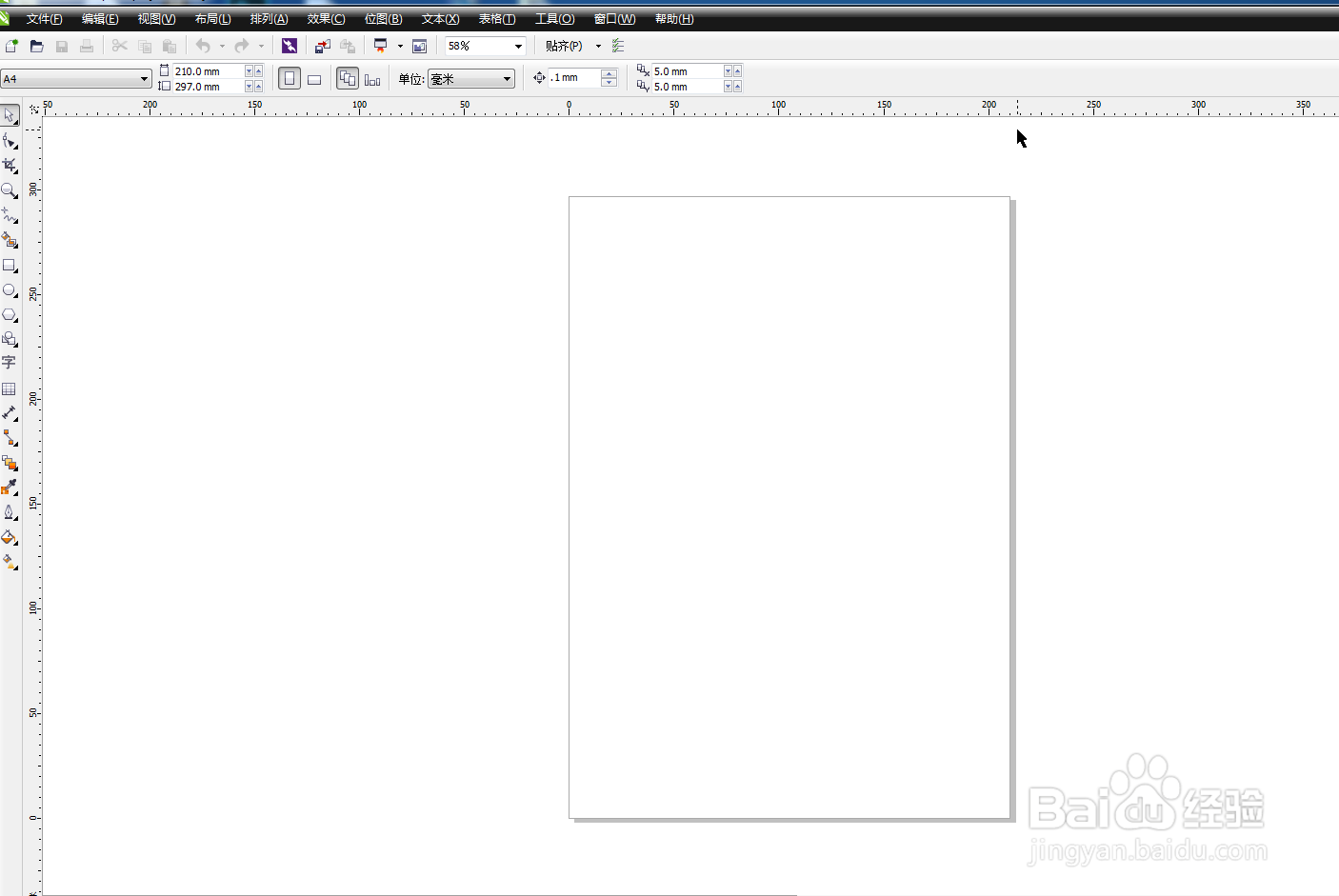Image resolution: width=1339 pixels, height=896 pixels.
Task: Open the 排列(A) menu
Action: pyautogui.click(x=269, y=19)
